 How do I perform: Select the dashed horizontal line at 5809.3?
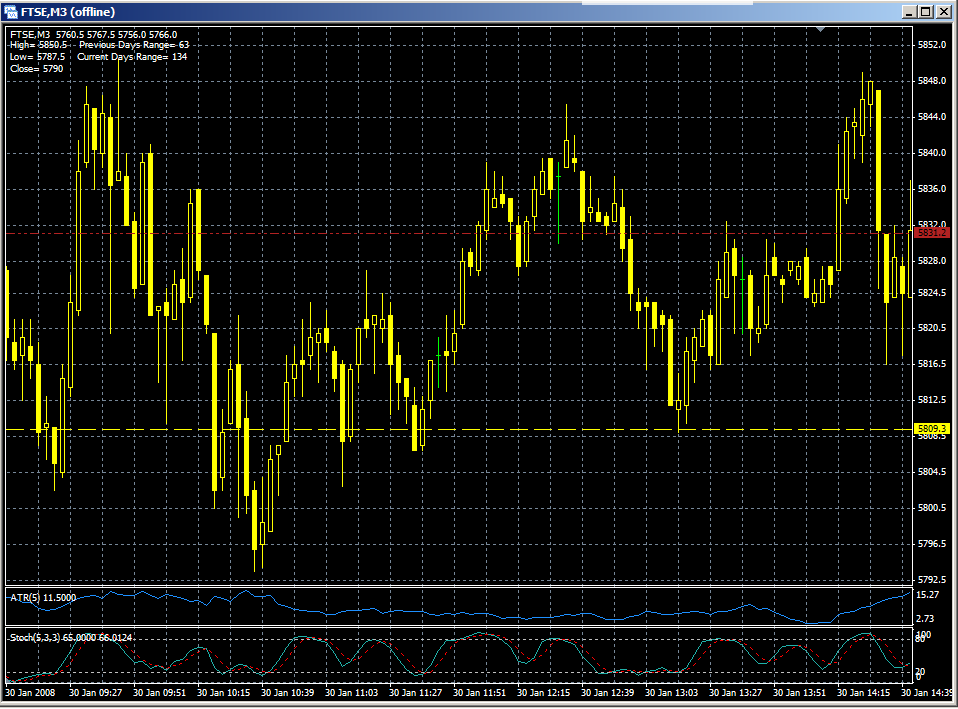[x=500, y=430]
